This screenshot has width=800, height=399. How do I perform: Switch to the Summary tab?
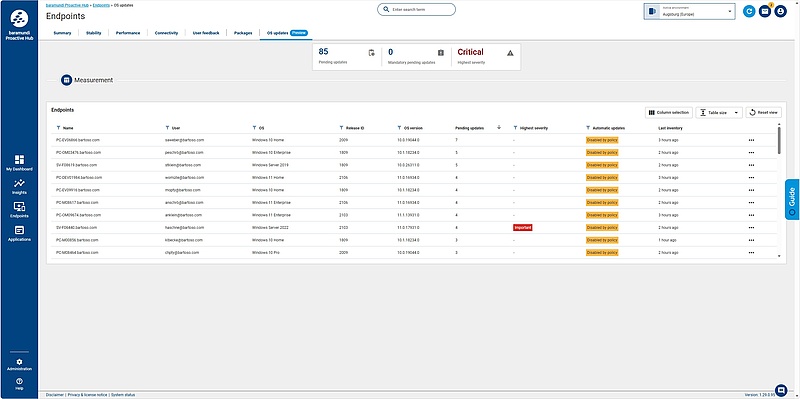(x=62, y=33)
